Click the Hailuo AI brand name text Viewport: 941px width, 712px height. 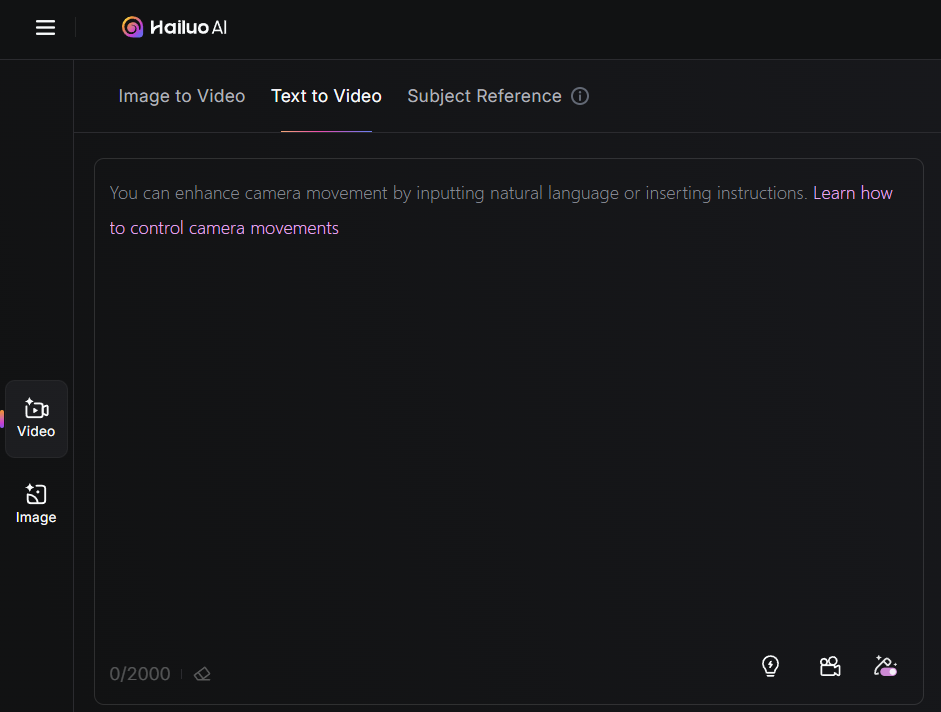[189, 28]
